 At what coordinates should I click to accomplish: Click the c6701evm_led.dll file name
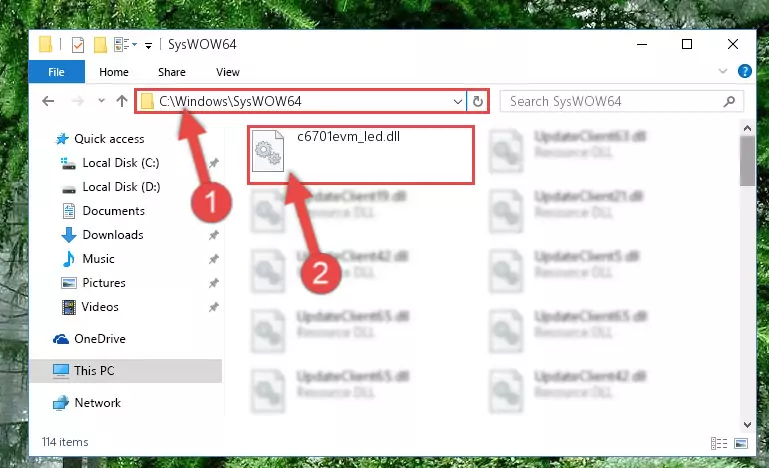pos(348,136)
